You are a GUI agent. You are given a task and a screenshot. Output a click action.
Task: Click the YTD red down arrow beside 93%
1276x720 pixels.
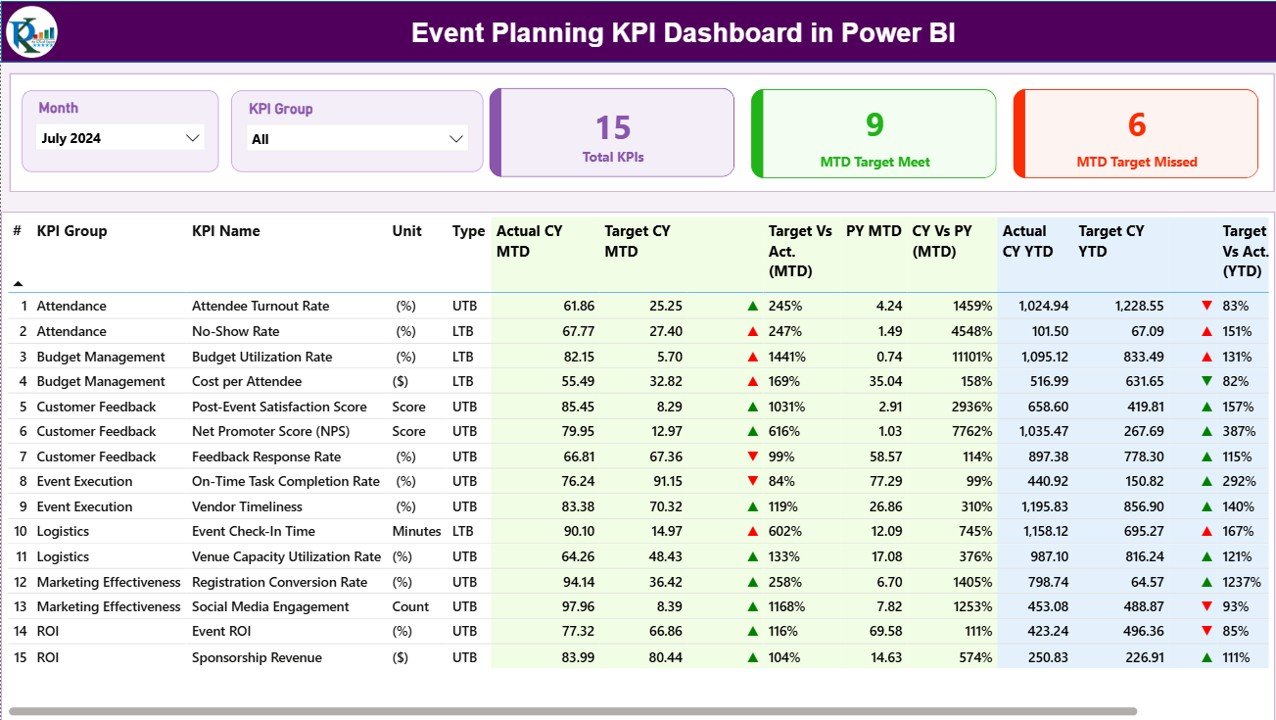coord(1207,606)
